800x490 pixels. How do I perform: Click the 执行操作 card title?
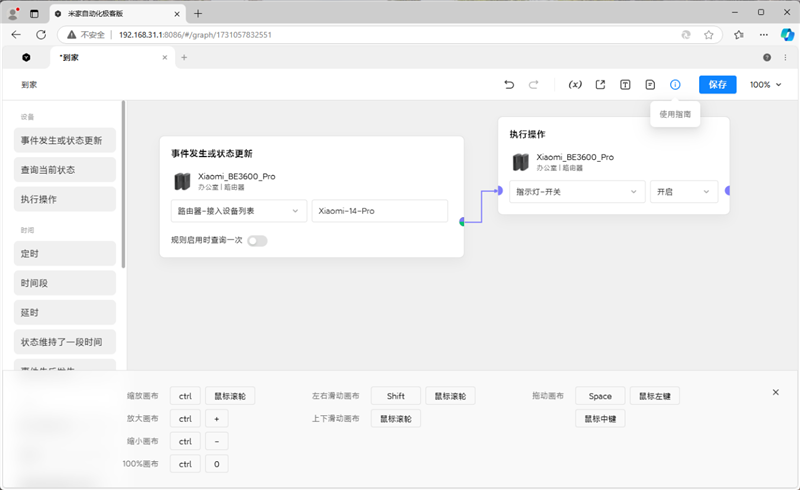pos(527,134)
